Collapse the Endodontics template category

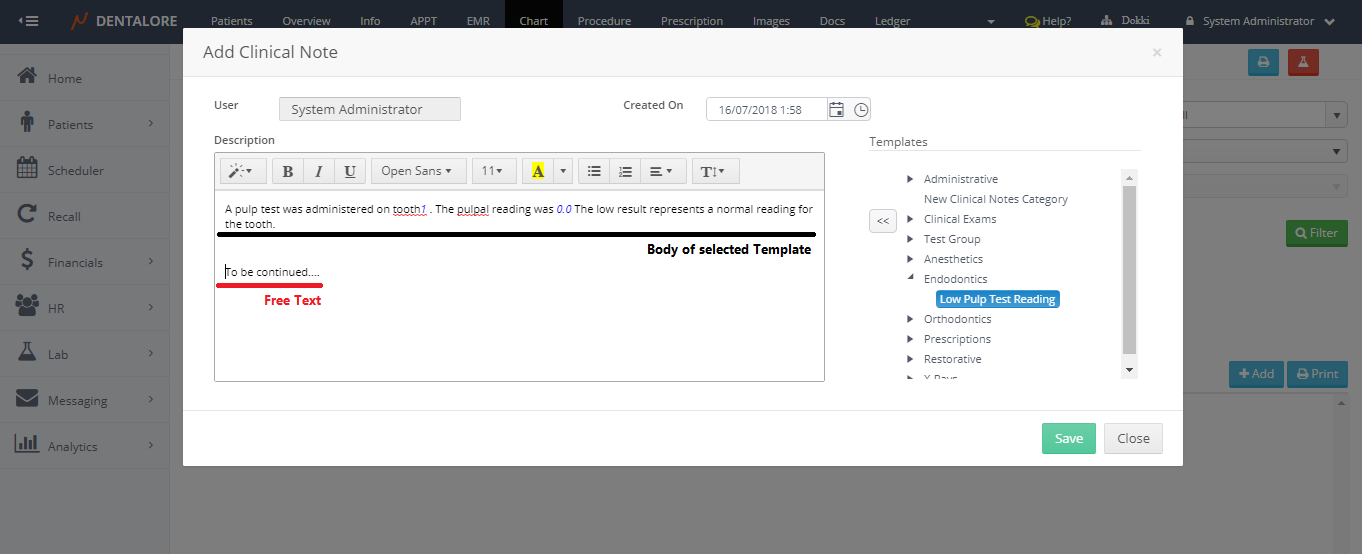pyautogui.click(x=910, y=279)
